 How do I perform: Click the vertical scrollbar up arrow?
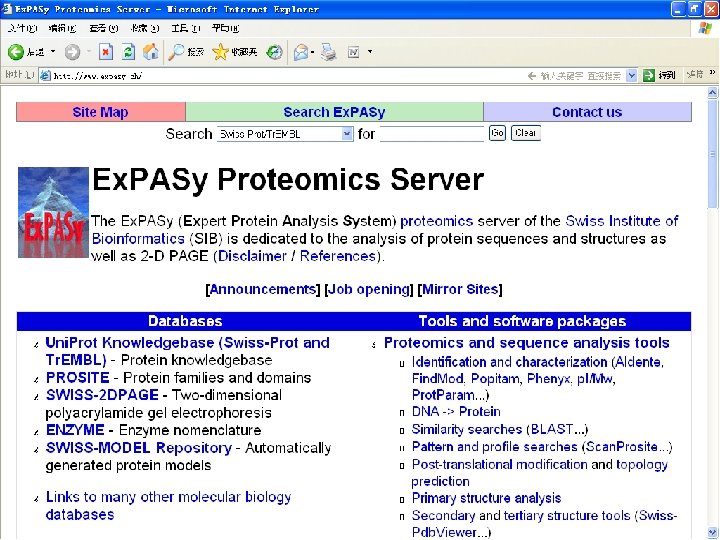pos(713,93)
